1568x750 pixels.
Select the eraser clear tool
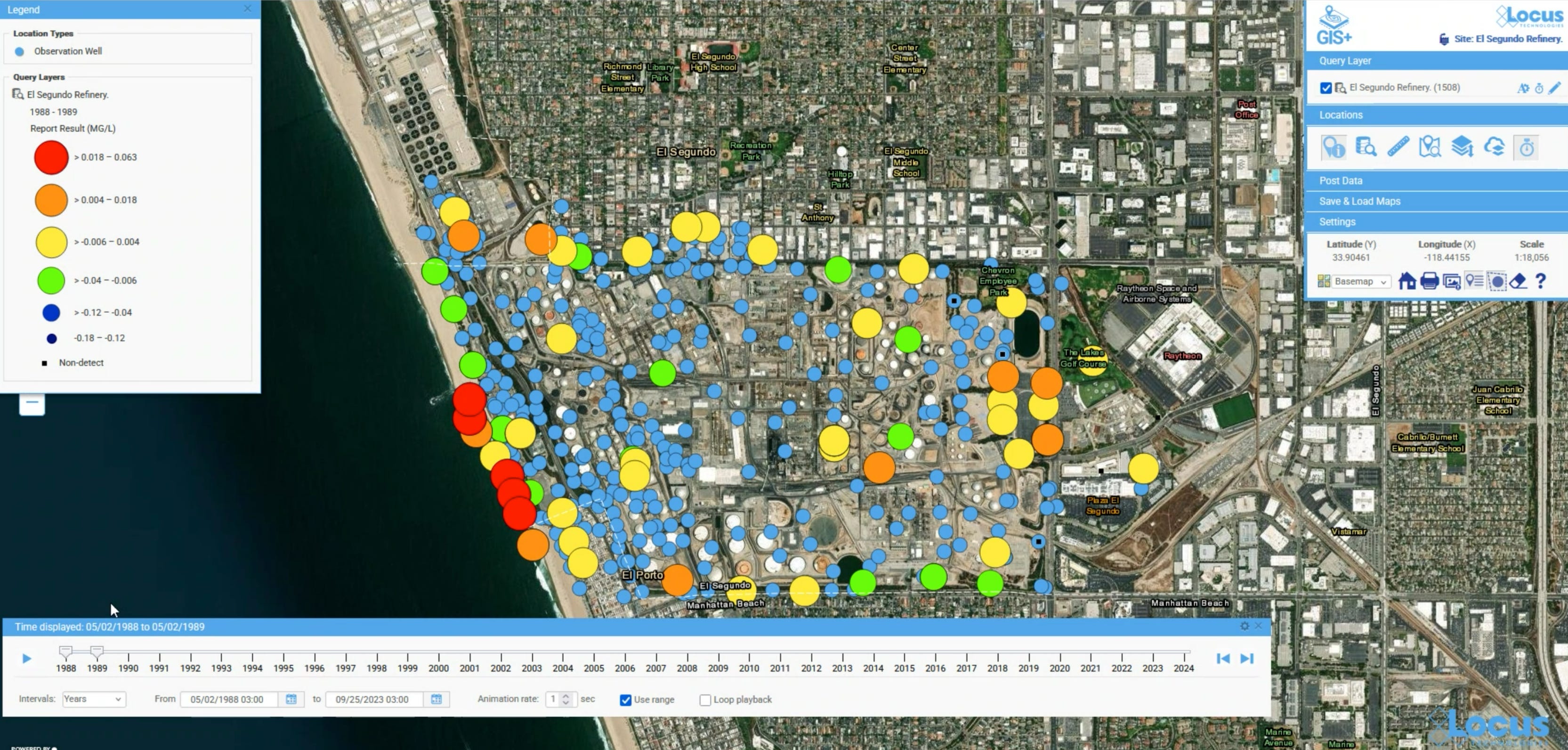click(x=1518, y=281)
